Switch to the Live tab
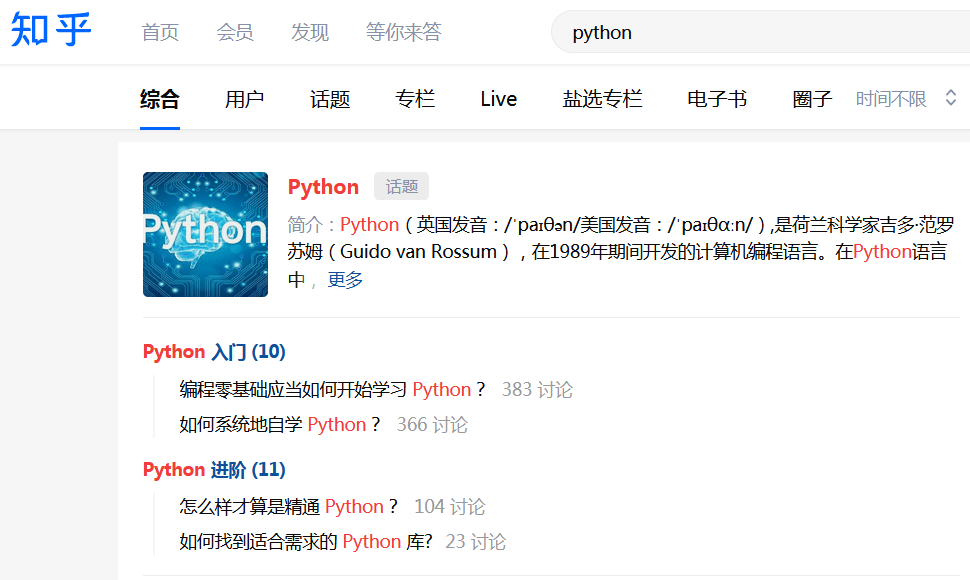Screen dimensions: 970x580 499,99
